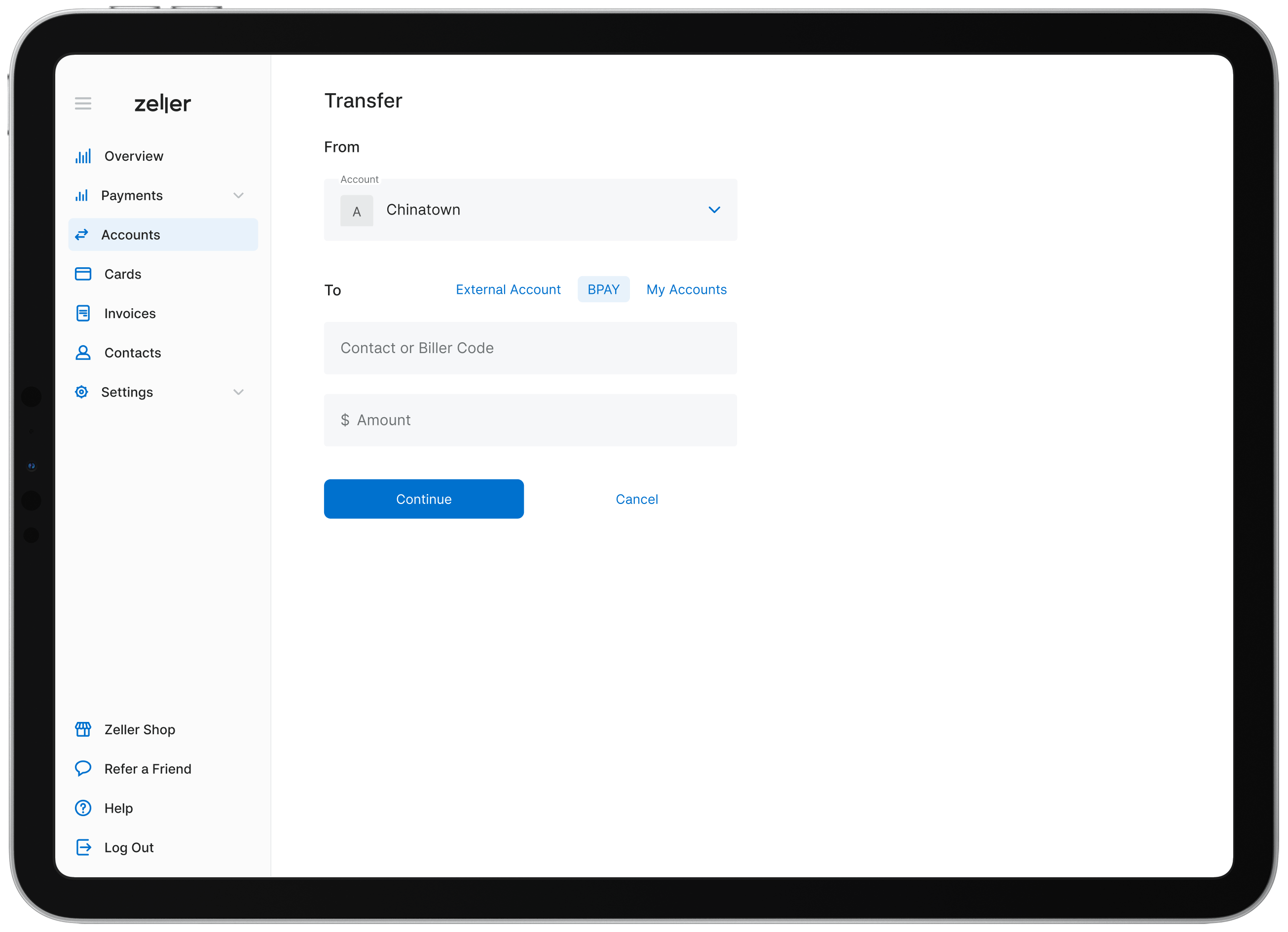Image resolution: width=1288 pixels, height=932 pixels.
Task: Select the My Accounts tab
Action: 686,289
